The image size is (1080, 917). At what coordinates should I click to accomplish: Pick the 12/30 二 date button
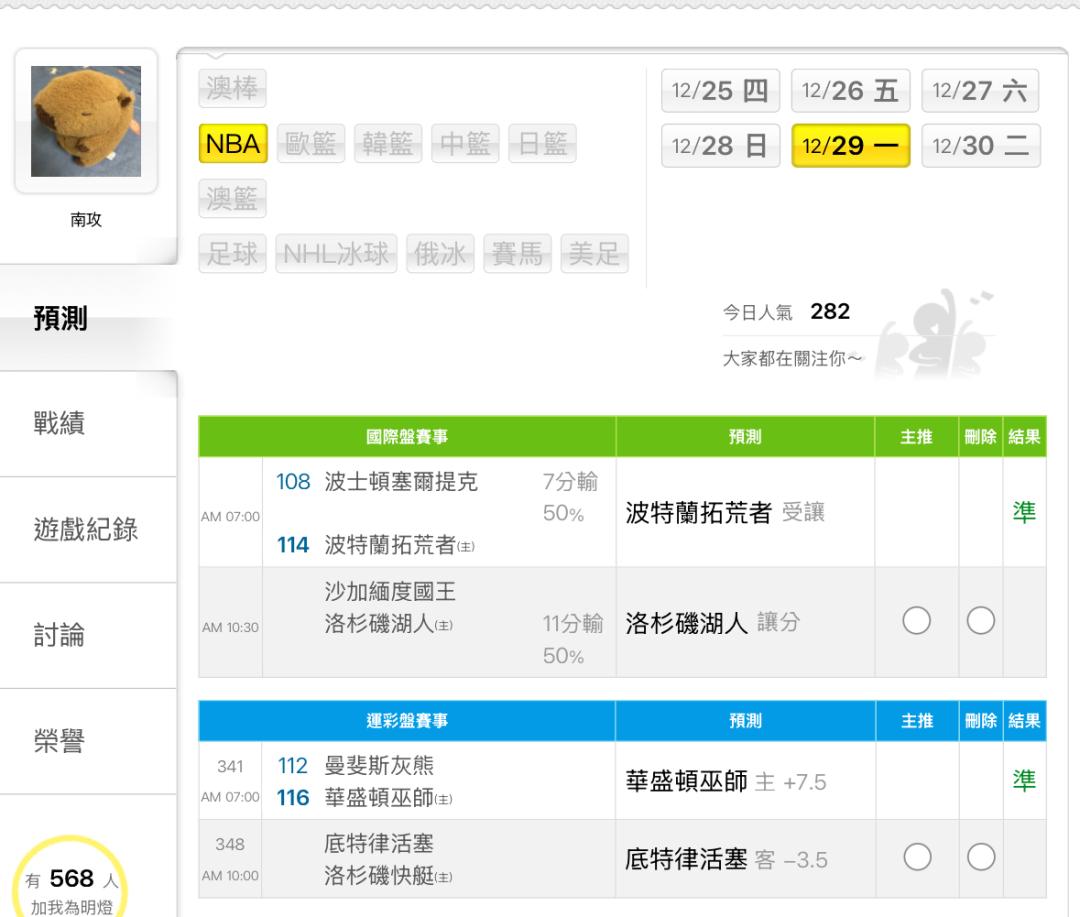980,146
